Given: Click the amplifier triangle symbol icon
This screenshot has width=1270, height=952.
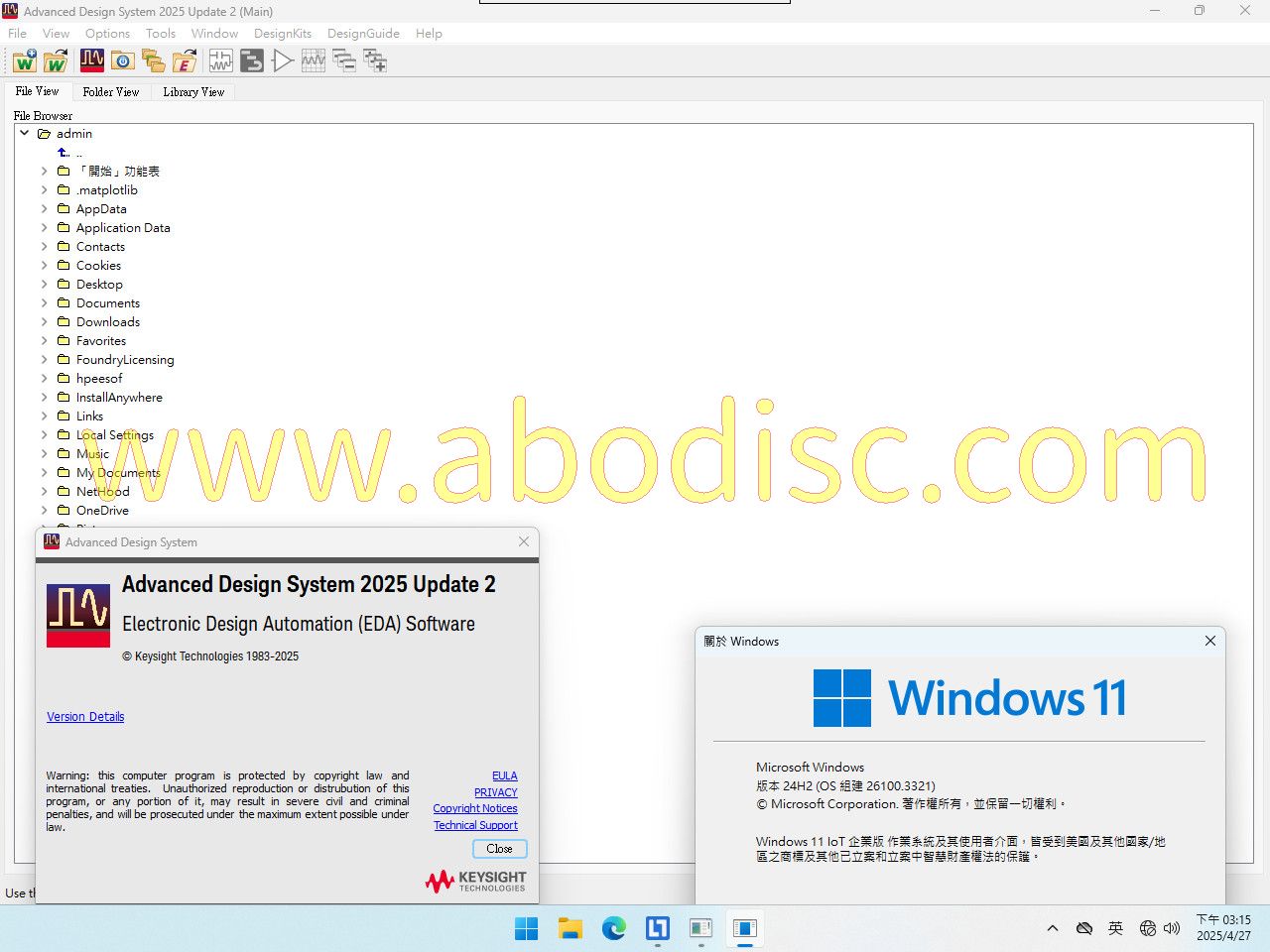Looking at the screenshot, I should [x=283, y=61].
